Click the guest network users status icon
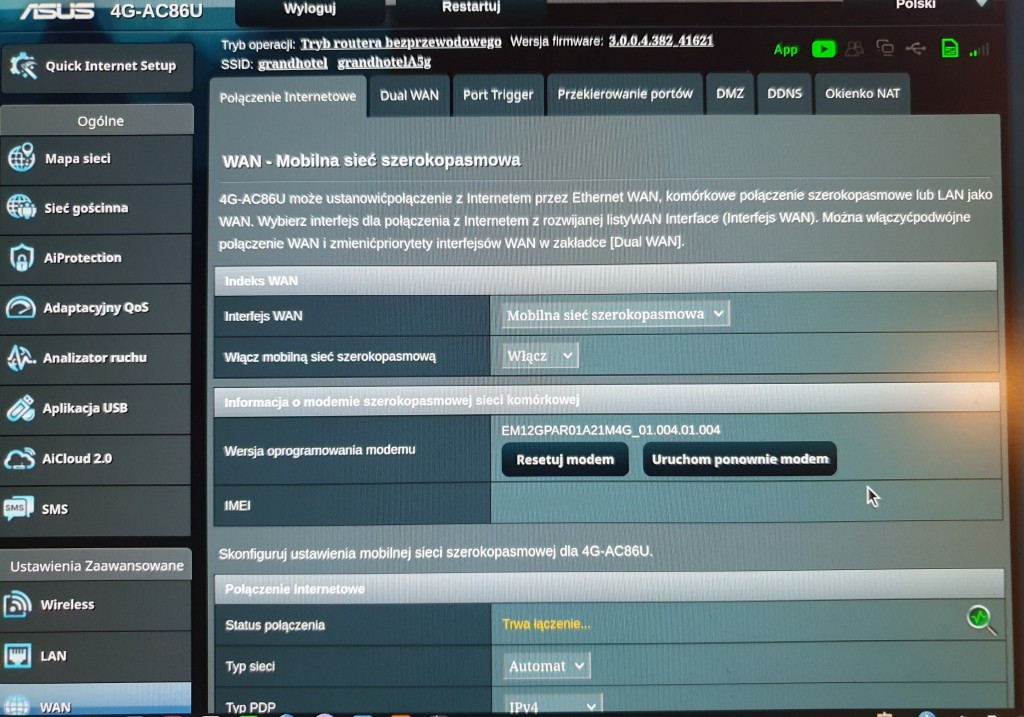 (854, 48)
